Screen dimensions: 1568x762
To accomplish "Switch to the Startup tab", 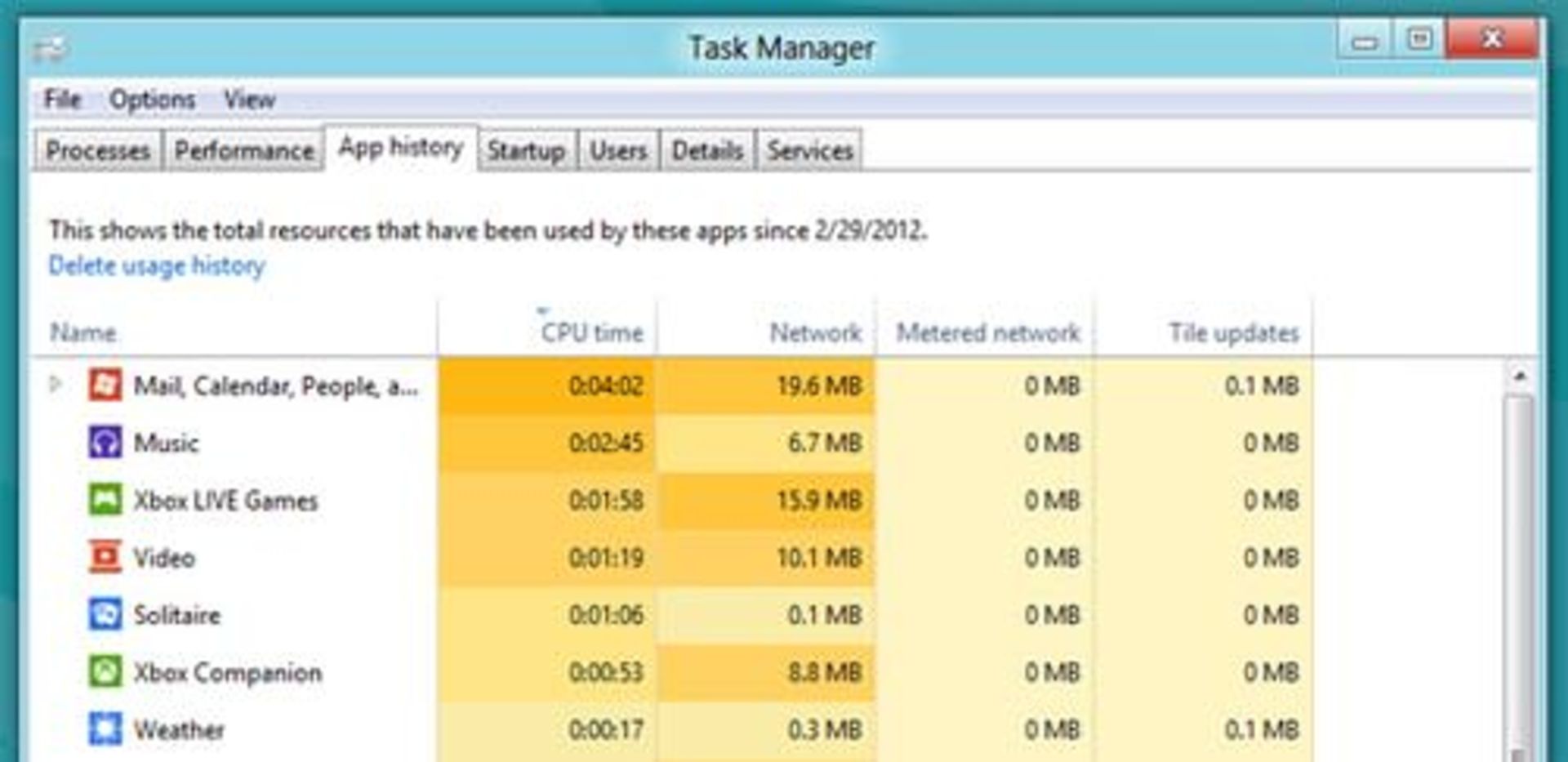I will pyautogui.click(x=527, y=150).
